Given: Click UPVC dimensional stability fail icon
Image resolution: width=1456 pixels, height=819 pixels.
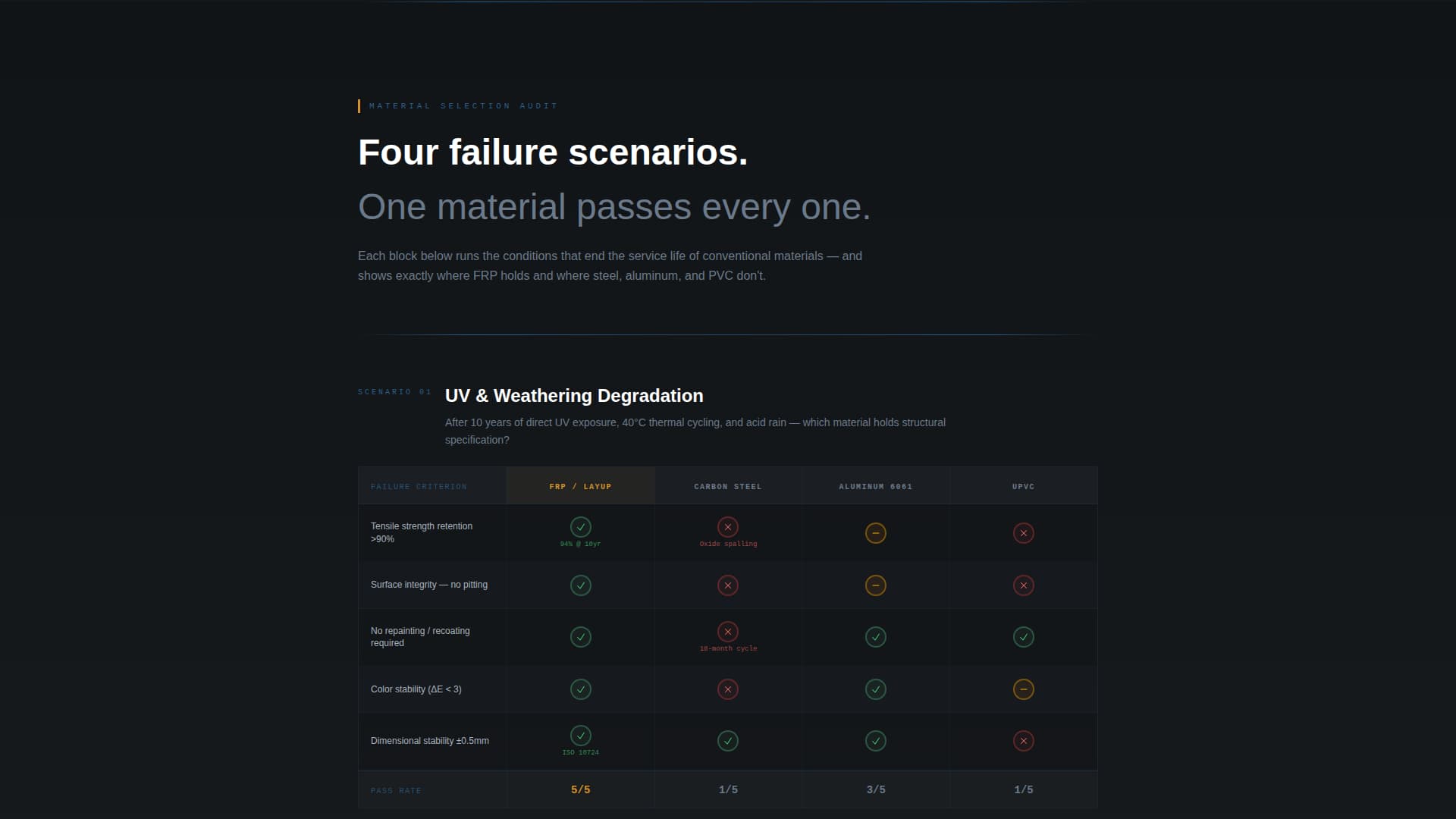Looking at the screenshot, I should 1023,741.
